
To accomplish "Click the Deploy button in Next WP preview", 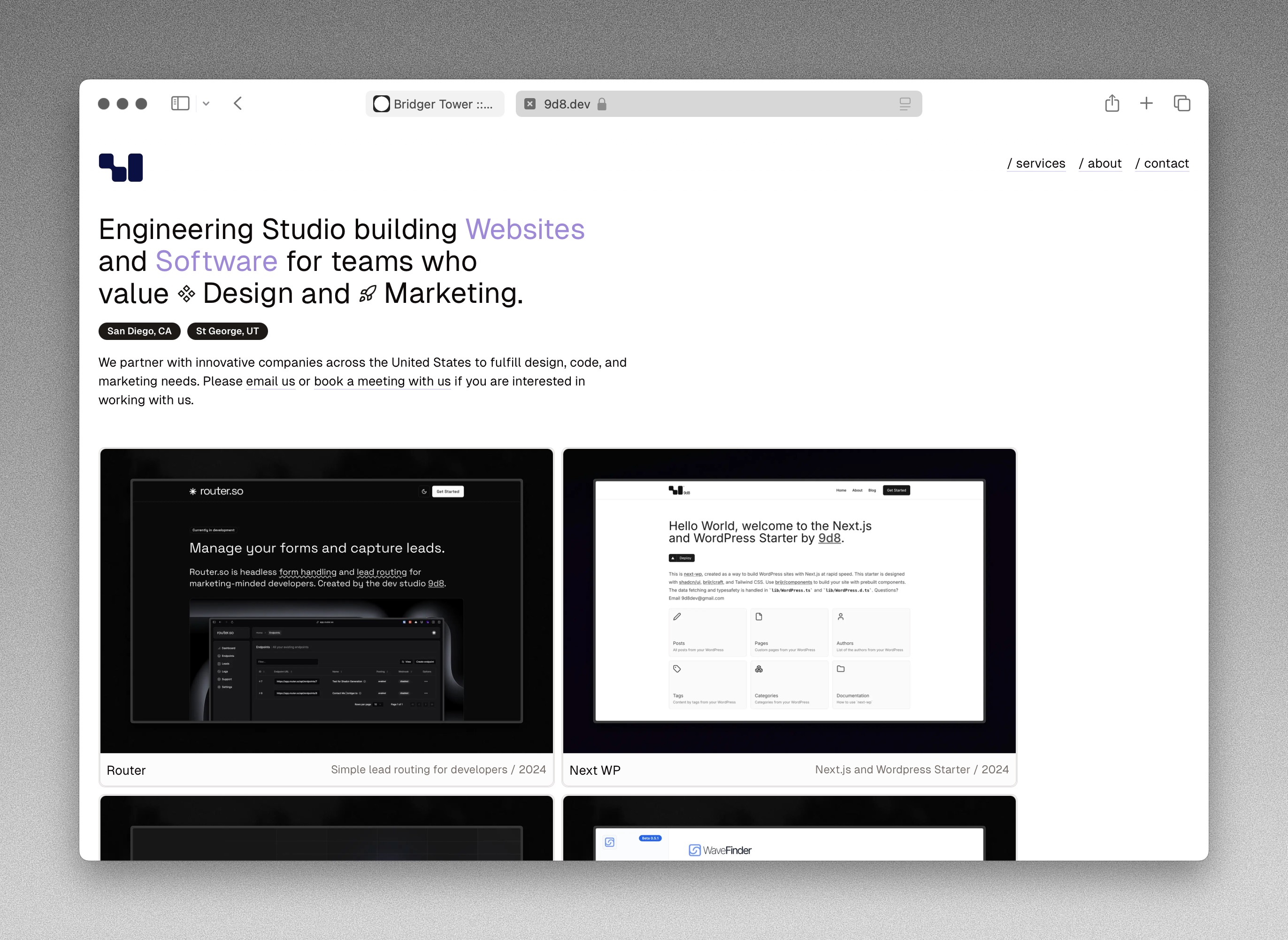I will coord(682,558).
